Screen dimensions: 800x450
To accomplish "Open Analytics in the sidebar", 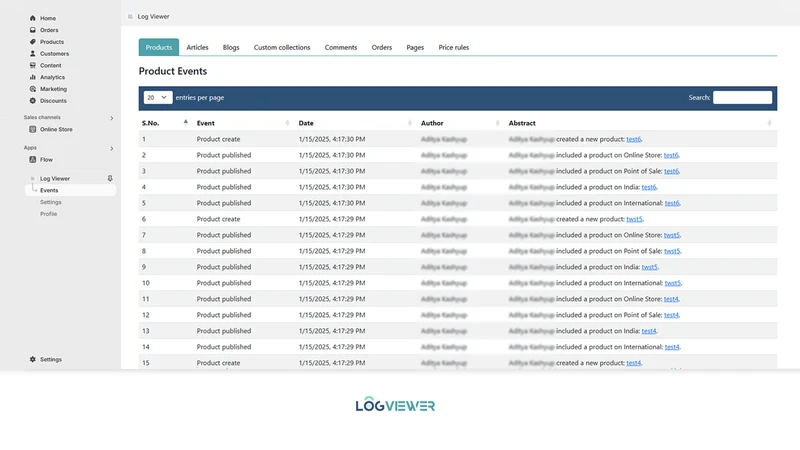I will coord(53,77).
